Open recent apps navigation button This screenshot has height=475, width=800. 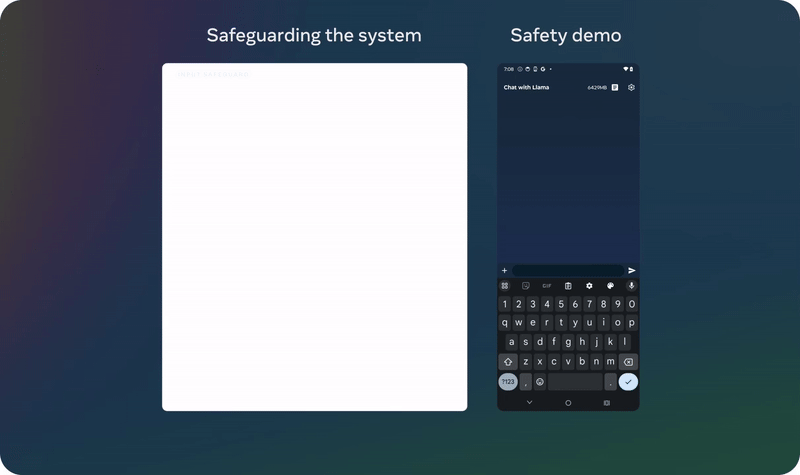pos(607,403)
